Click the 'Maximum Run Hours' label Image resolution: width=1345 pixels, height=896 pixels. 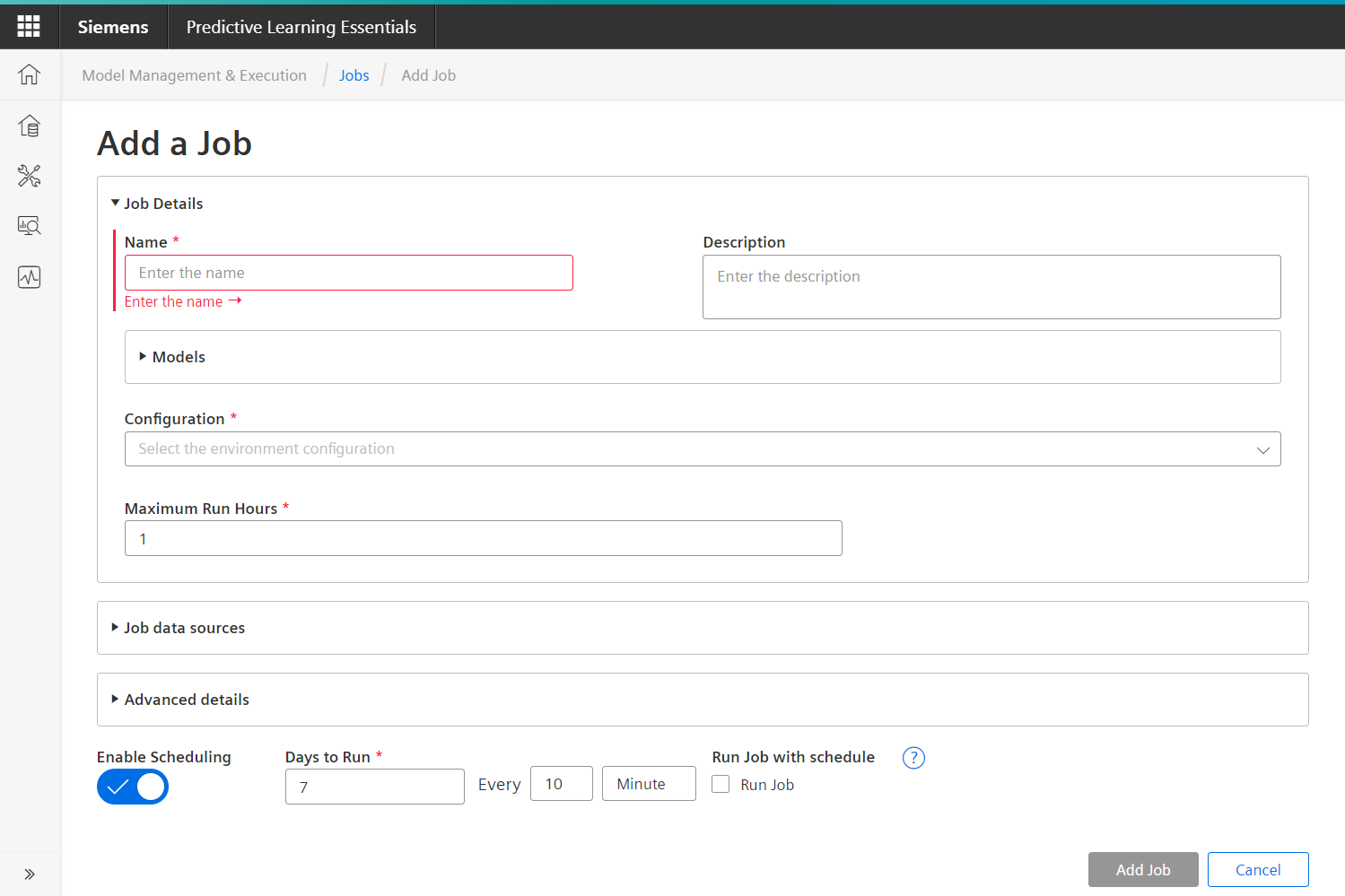point(201,509)
